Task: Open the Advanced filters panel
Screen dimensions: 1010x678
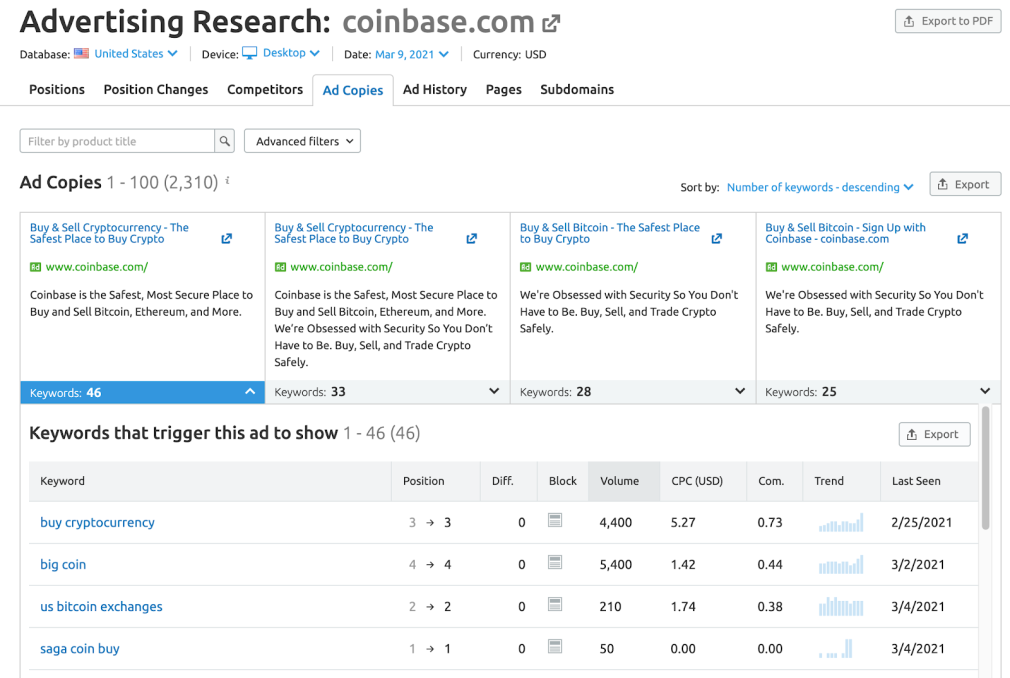Action: (x=301, y=140)
